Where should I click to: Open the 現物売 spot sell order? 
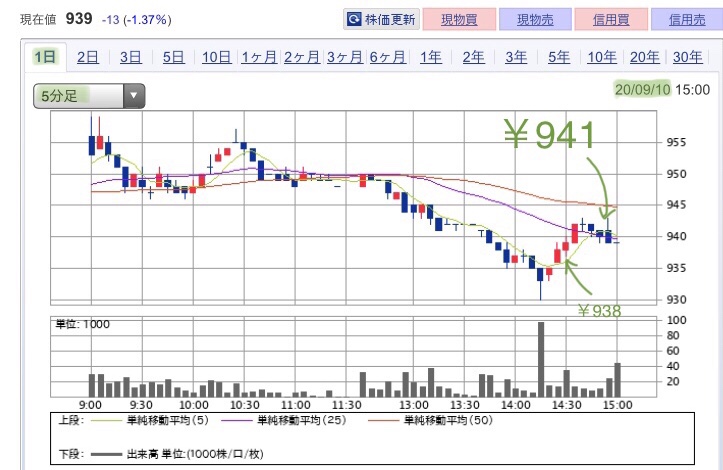[535, 19]
